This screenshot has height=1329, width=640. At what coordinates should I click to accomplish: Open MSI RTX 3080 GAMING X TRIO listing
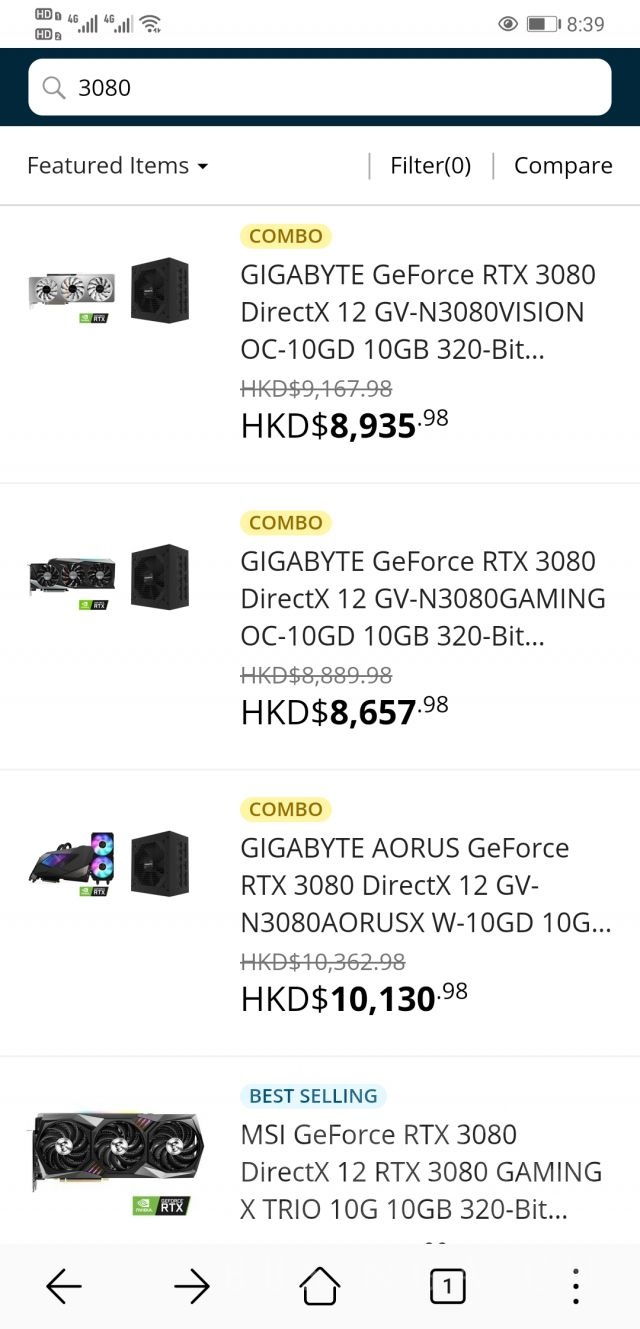pyautogui.click(x=421, y=1172)
